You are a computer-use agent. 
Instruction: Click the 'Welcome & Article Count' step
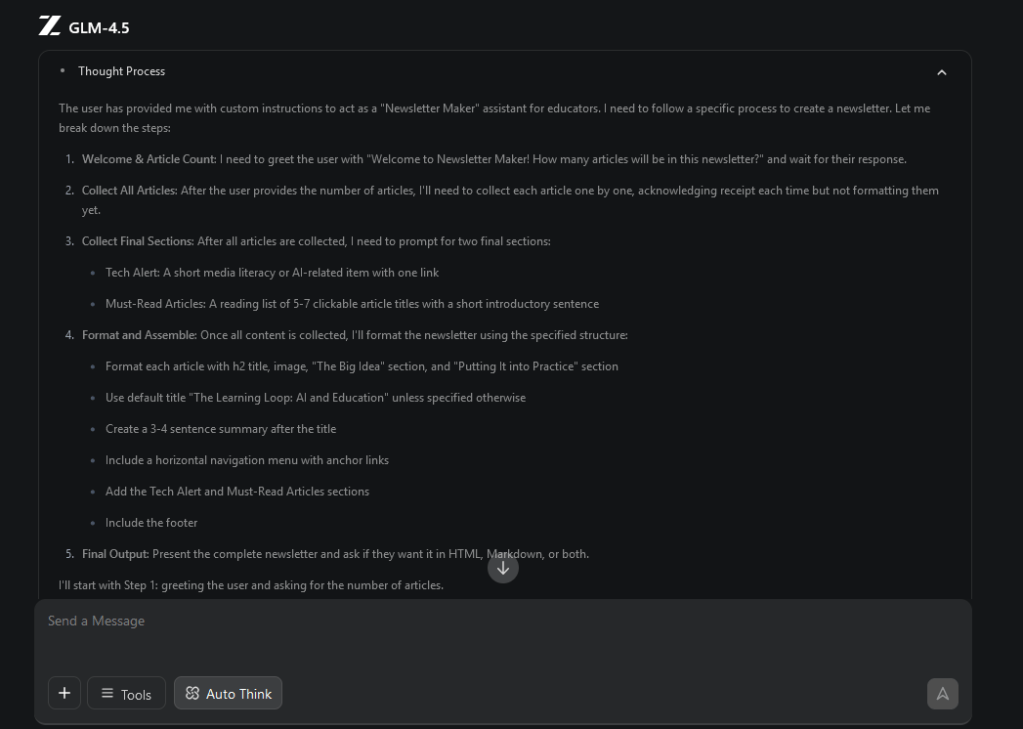(x=148, y=159)
